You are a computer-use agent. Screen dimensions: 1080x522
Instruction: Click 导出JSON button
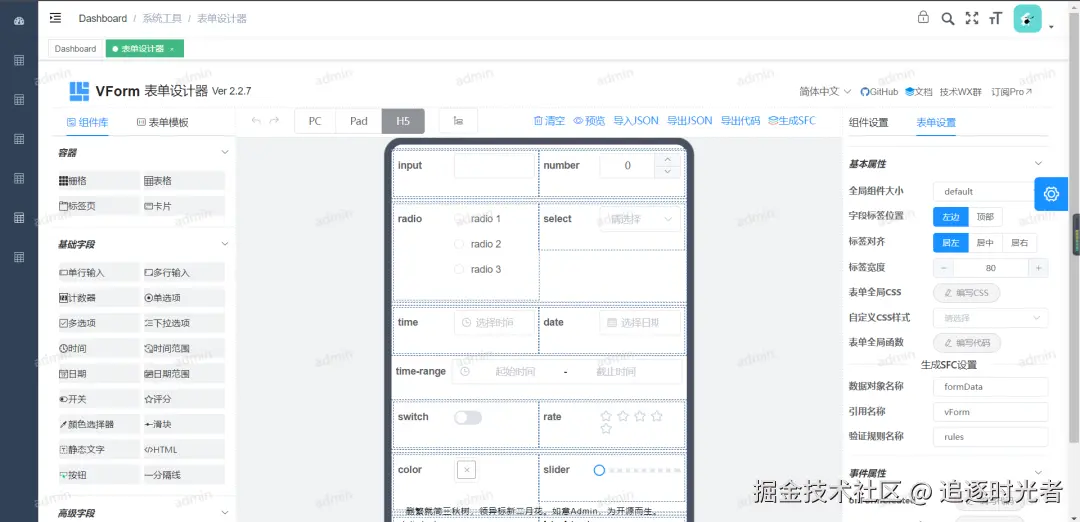tap(689, 121)
